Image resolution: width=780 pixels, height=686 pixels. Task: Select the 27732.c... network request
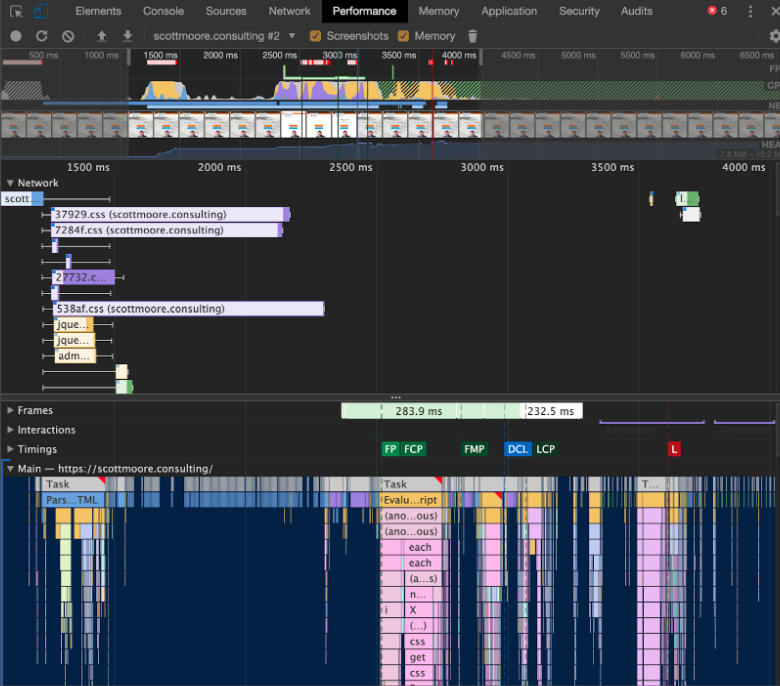pyautogui.click(x=83, y=277)
